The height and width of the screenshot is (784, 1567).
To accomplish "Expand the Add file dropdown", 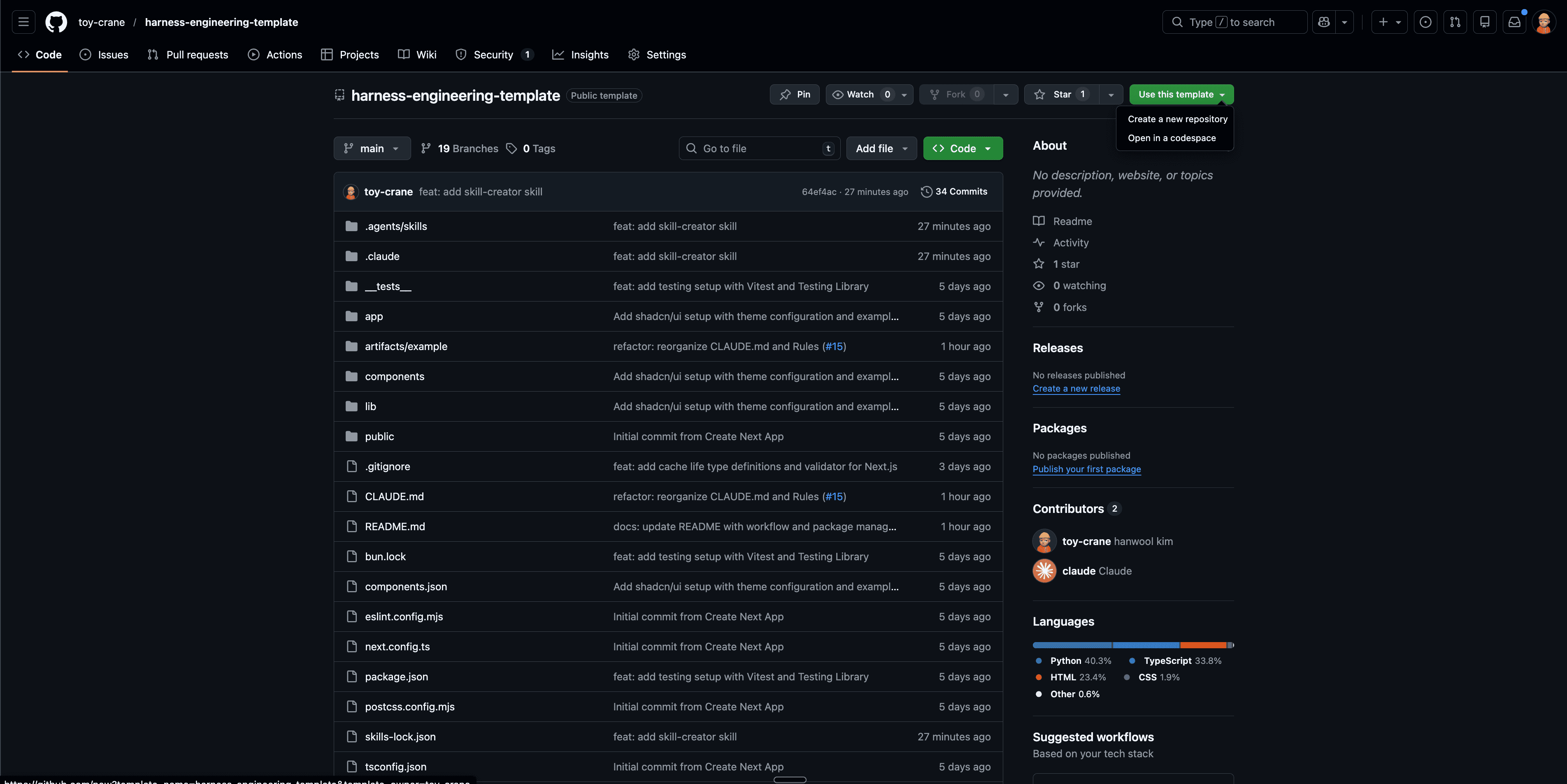I will (x=881, y=148).
